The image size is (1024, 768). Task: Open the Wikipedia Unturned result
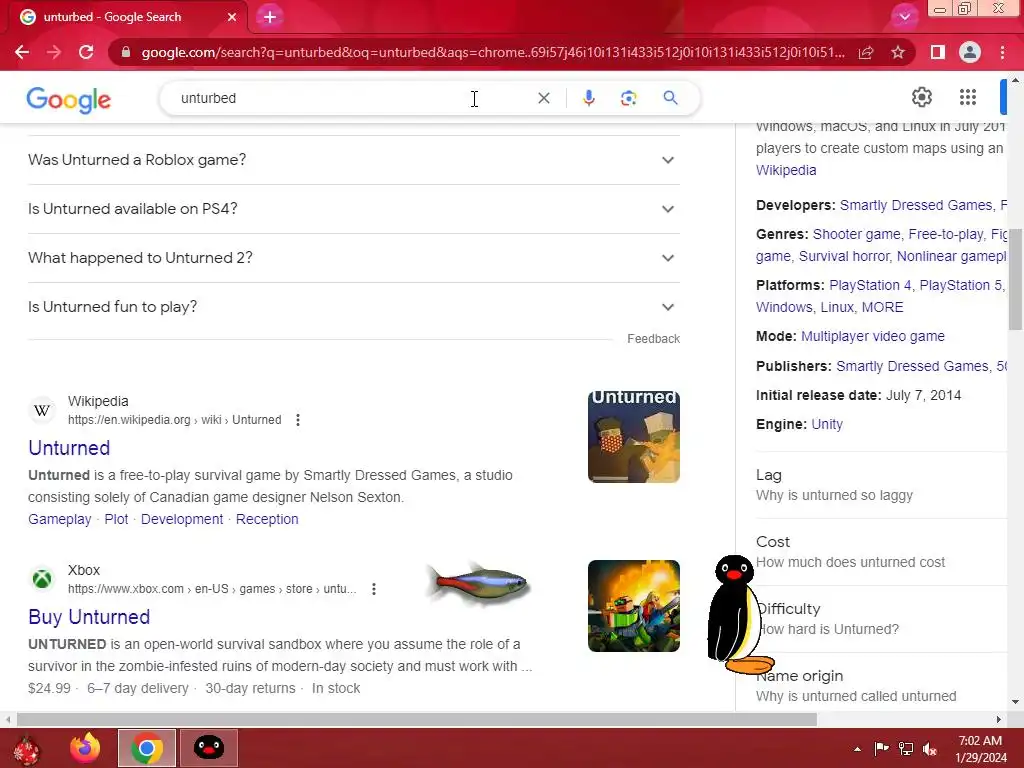point(69,448)
